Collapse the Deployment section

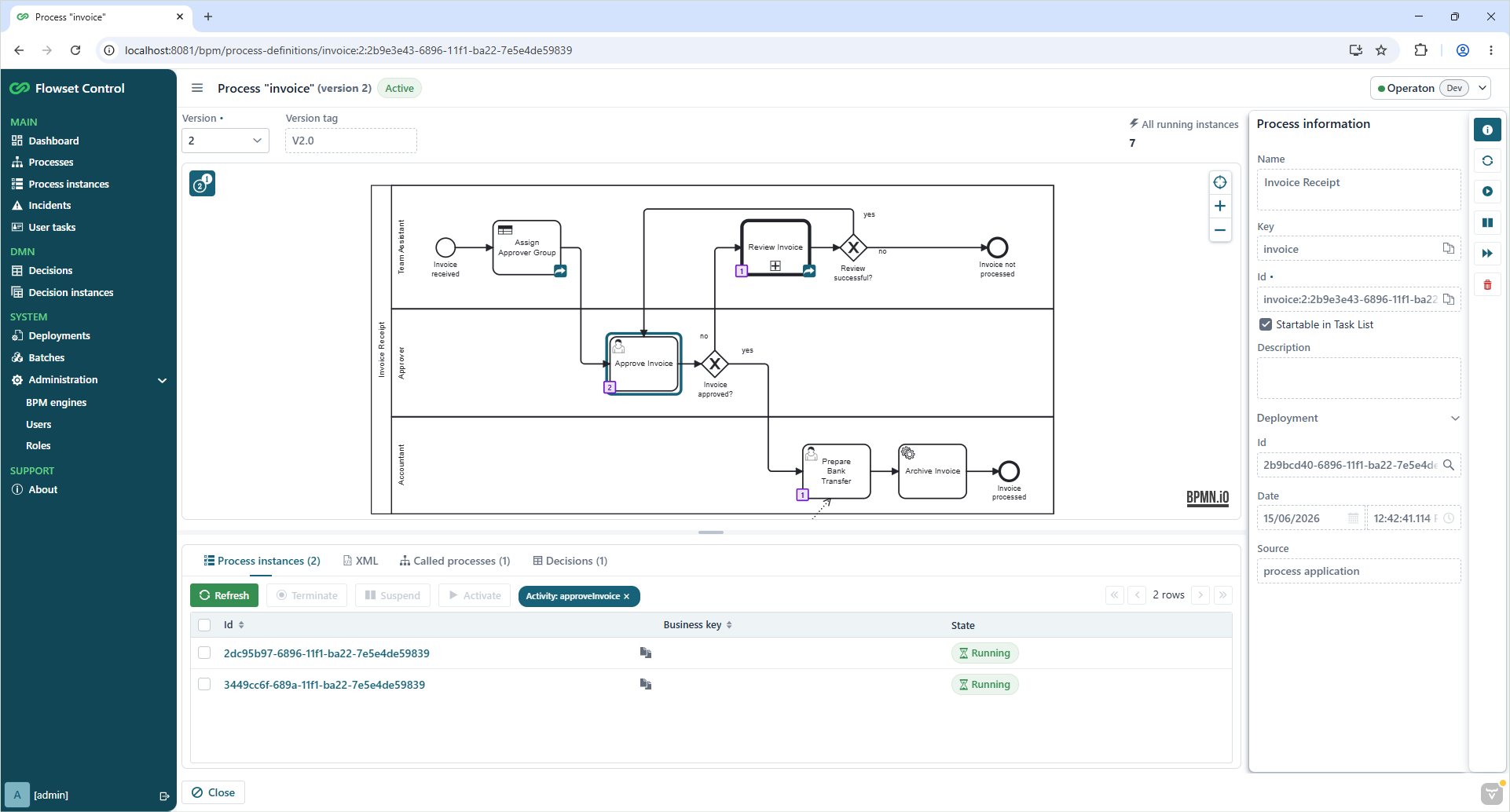pos(1454,418)
